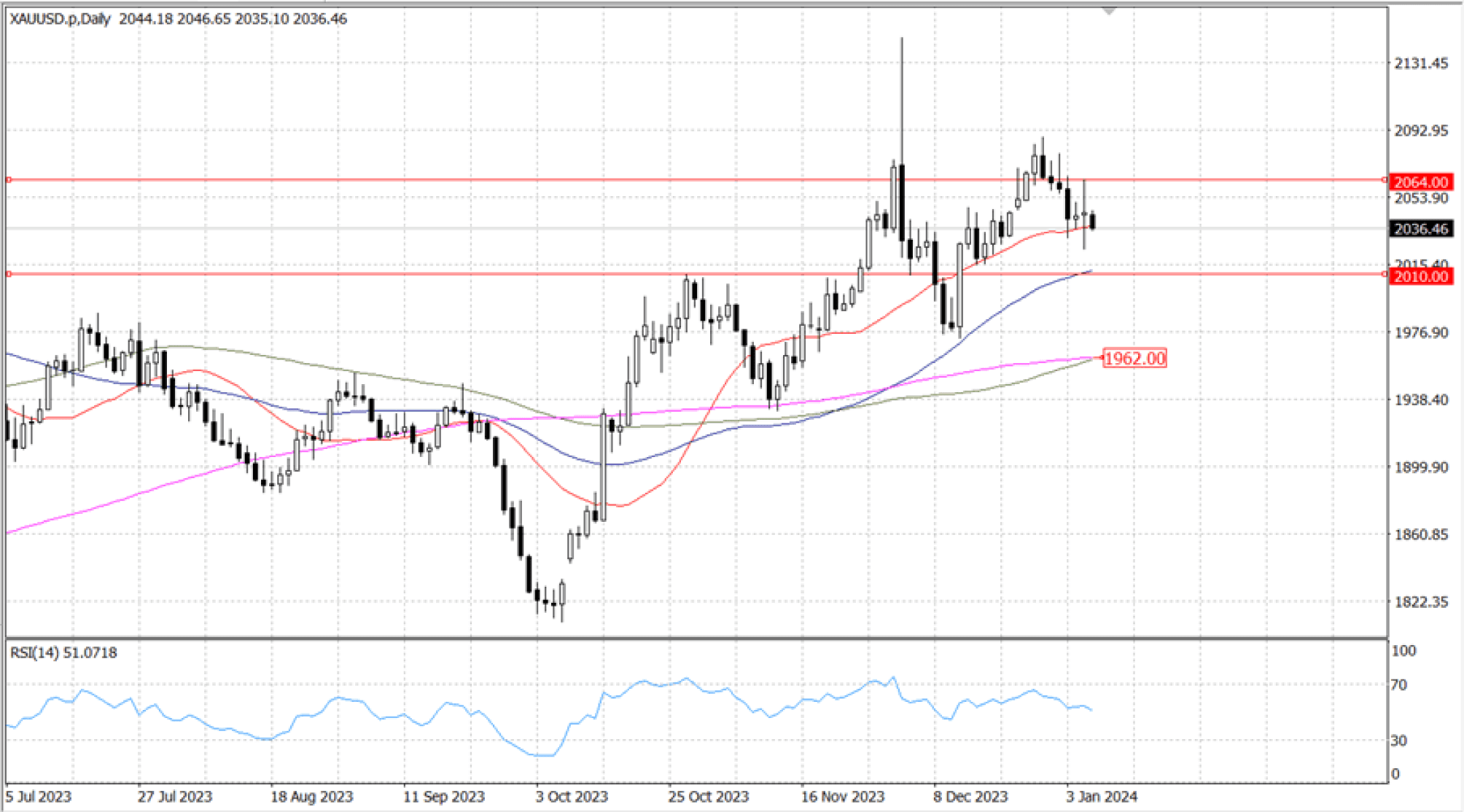This screenshot has height=812, width=1464.
Task: Click the left handle of the 2064.00 line
Action: coord(9,179)
